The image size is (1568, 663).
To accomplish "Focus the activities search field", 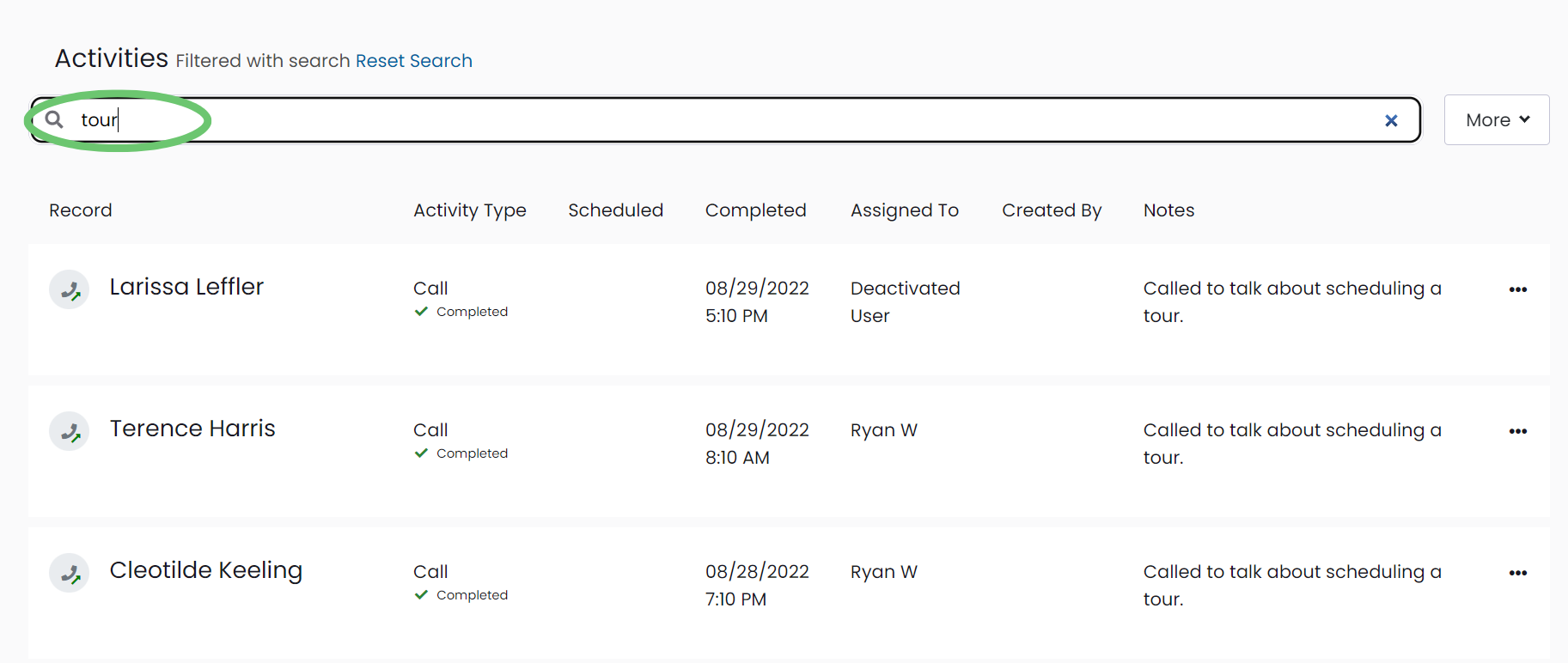I will pos(726,120).
